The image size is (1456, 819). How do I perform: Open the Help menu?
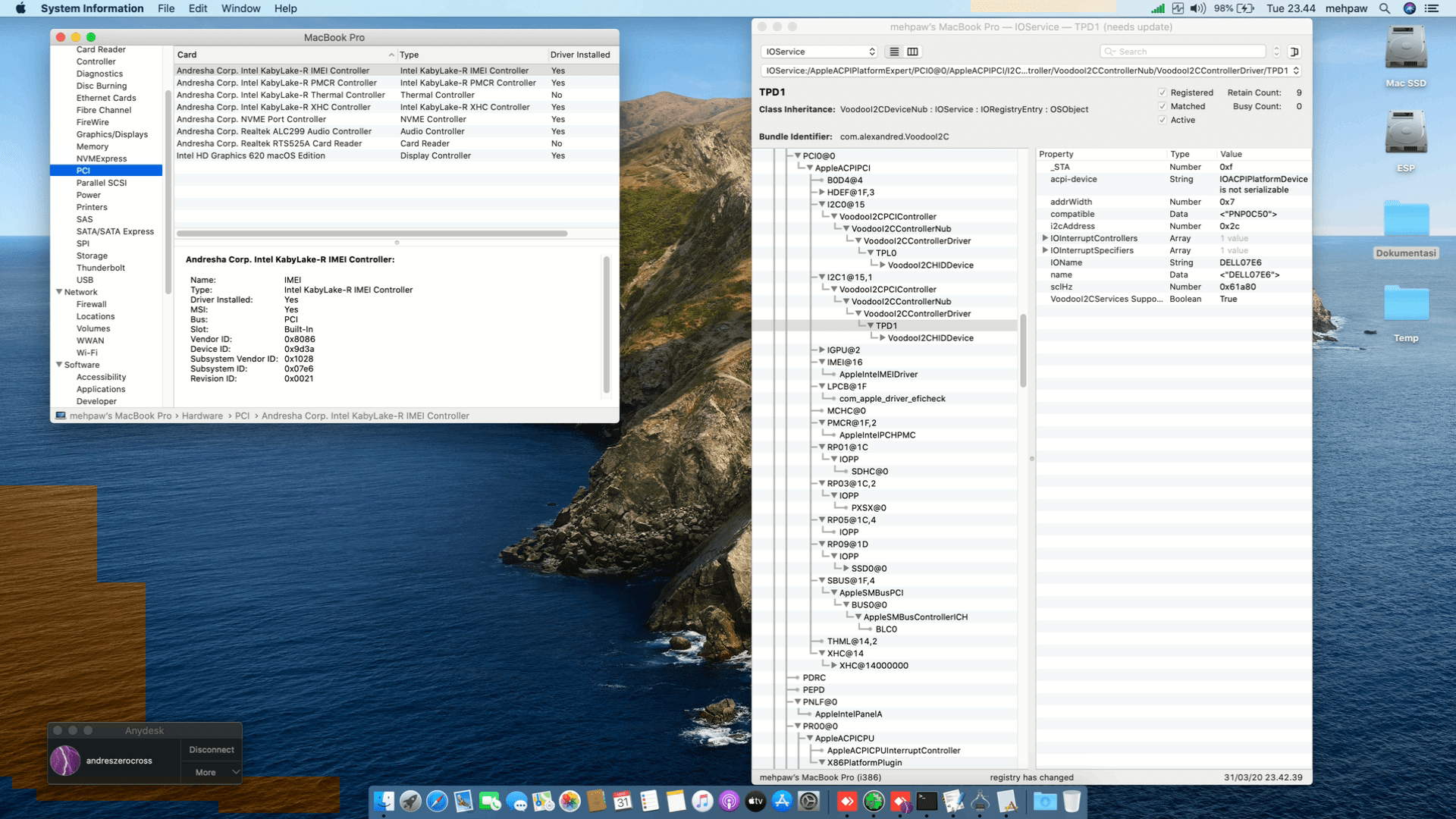click(x=286, y=8)
